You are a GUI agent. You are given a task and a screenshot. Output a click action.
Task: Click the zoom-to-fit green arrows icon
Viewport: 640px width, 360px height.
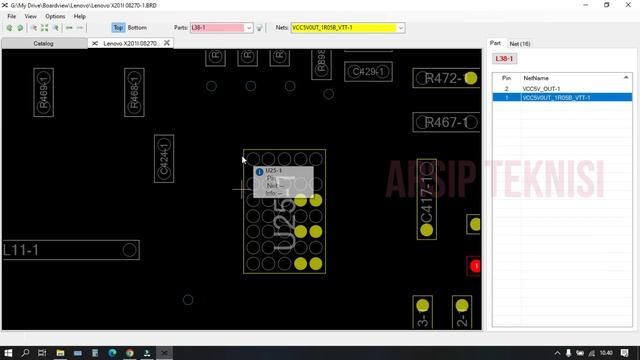[x=44, y=28]
